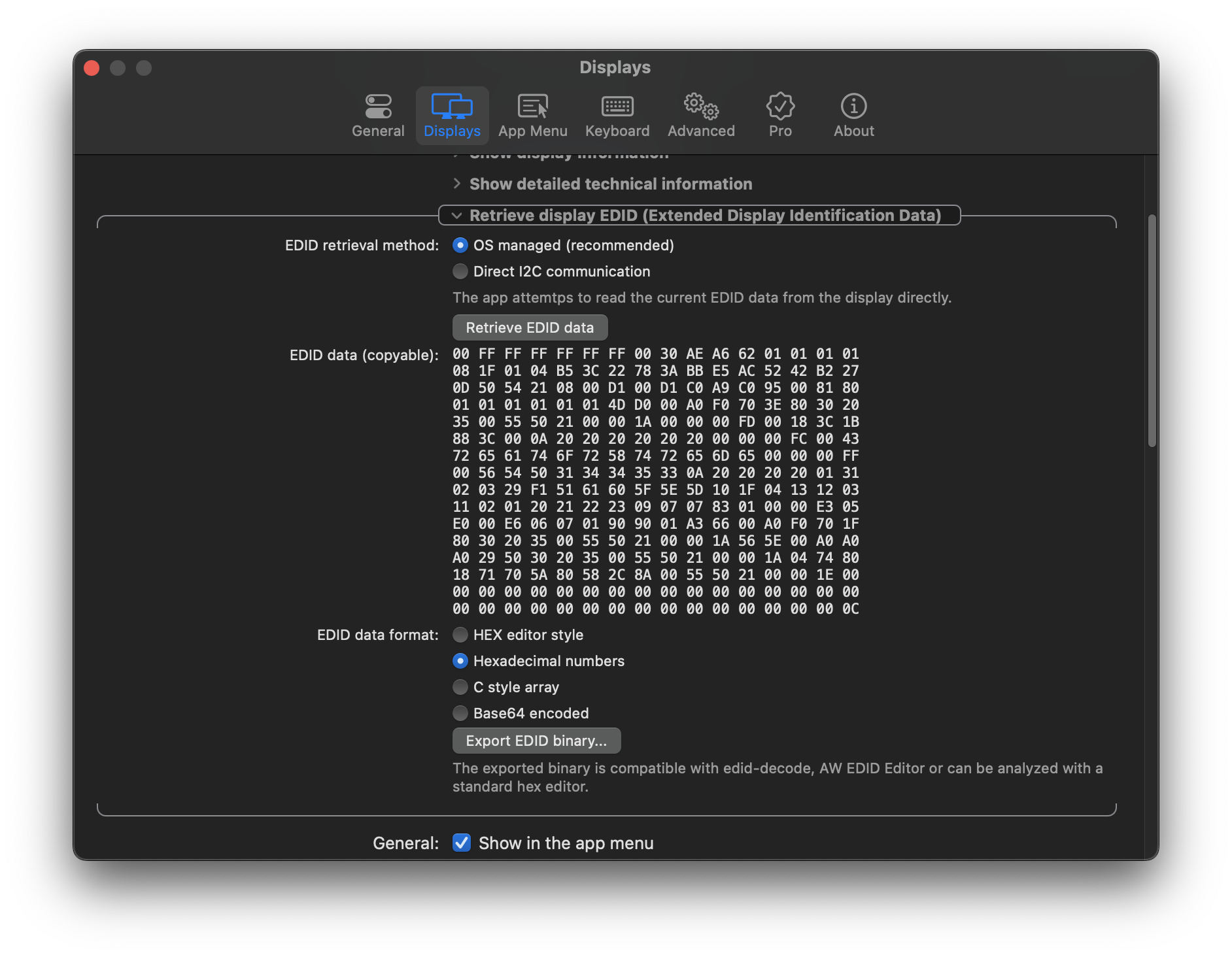Viewport: 1232px width, 957px height.
Task: Select Hexadecimal numbers format
Action: (460, 661)
